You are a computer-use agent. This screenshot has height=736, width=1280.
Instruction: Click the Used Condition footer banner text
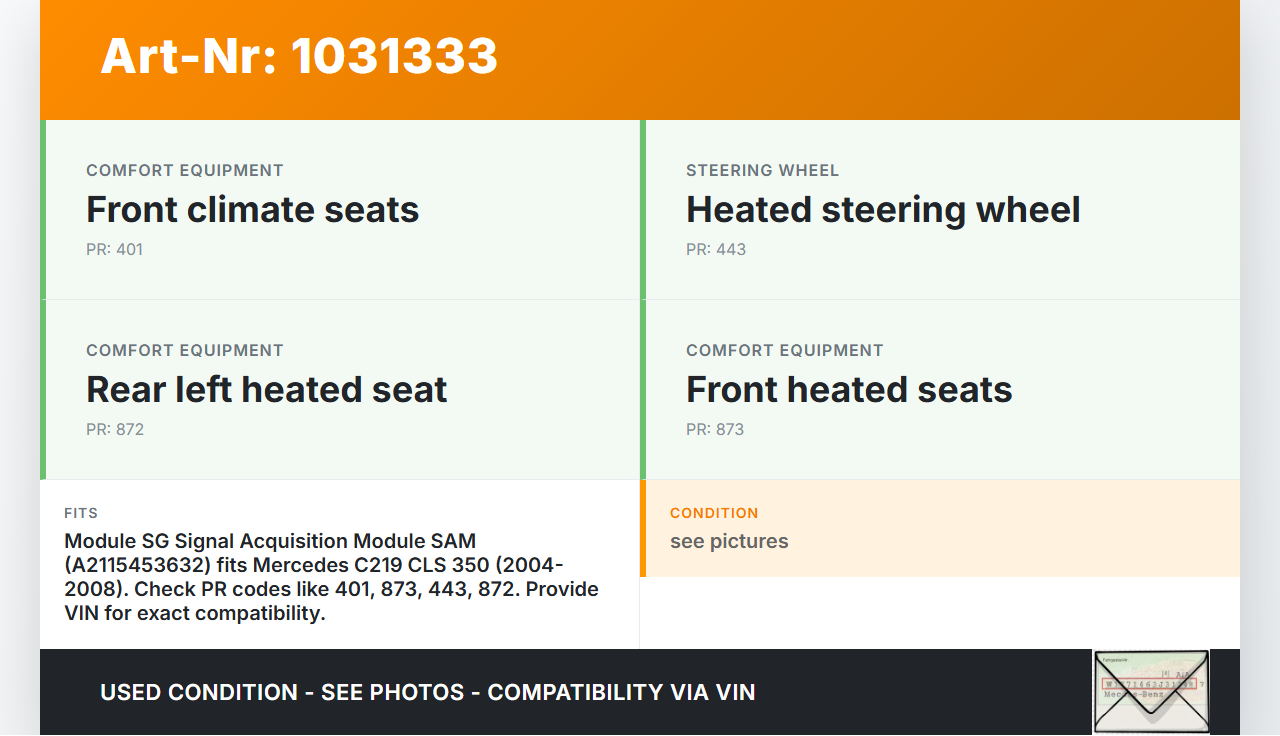427,692
